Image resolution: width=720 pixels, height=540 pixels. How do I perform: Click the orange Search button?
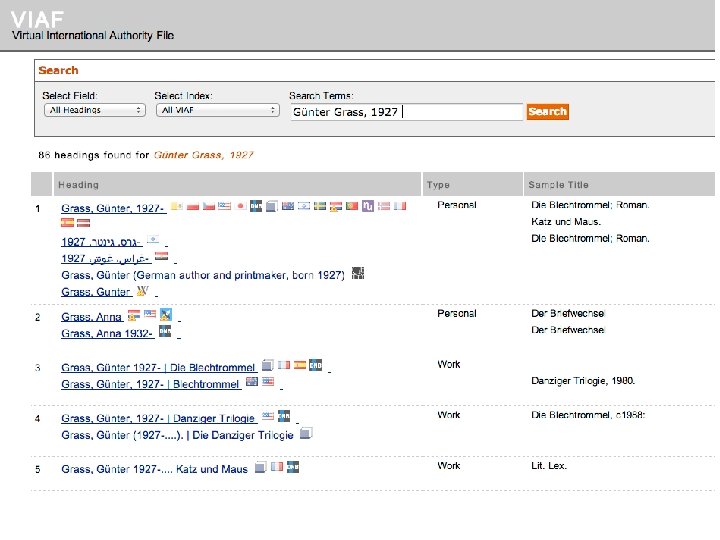[548, 112]
